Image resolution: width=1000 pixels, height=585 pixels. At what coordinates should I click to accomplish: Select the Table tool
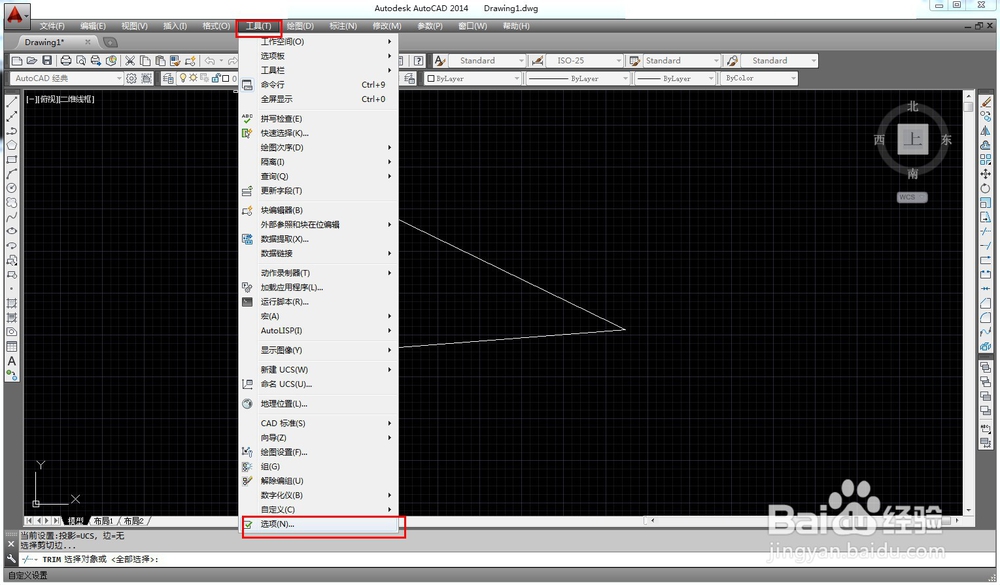click(11, 346)
